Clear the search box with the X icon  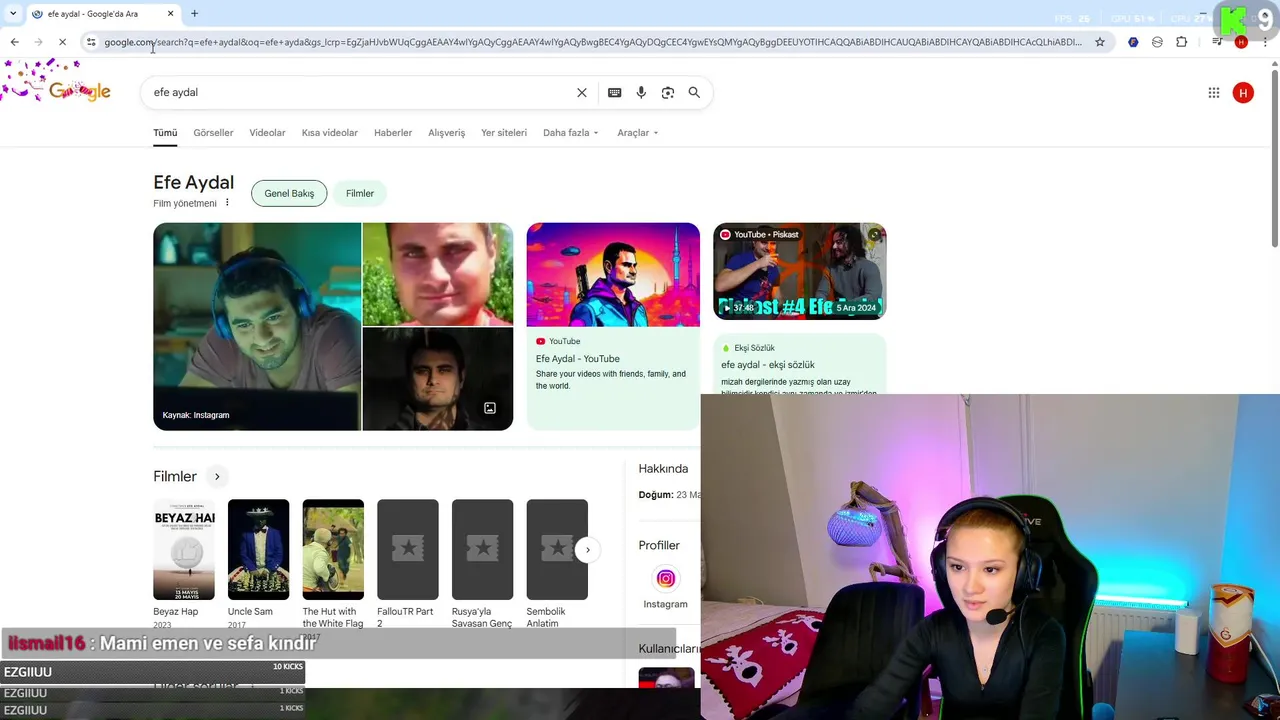pos(582,92)
